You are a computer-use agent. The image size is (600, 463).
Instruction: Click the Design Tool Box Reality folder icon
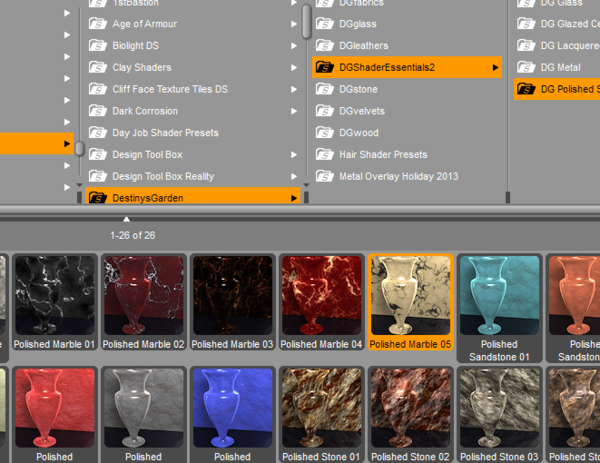98,176
